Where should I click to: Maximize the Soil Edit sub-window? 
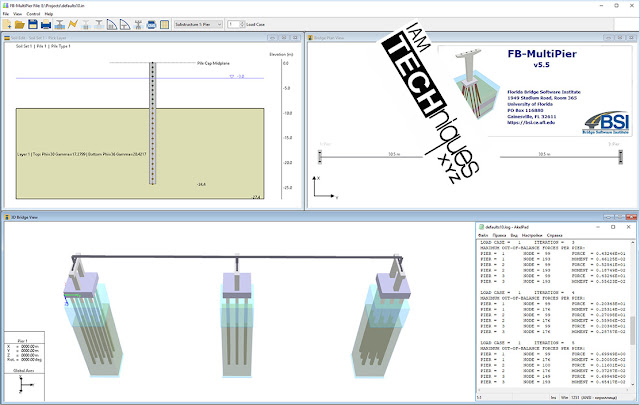(x=284, y=38)
